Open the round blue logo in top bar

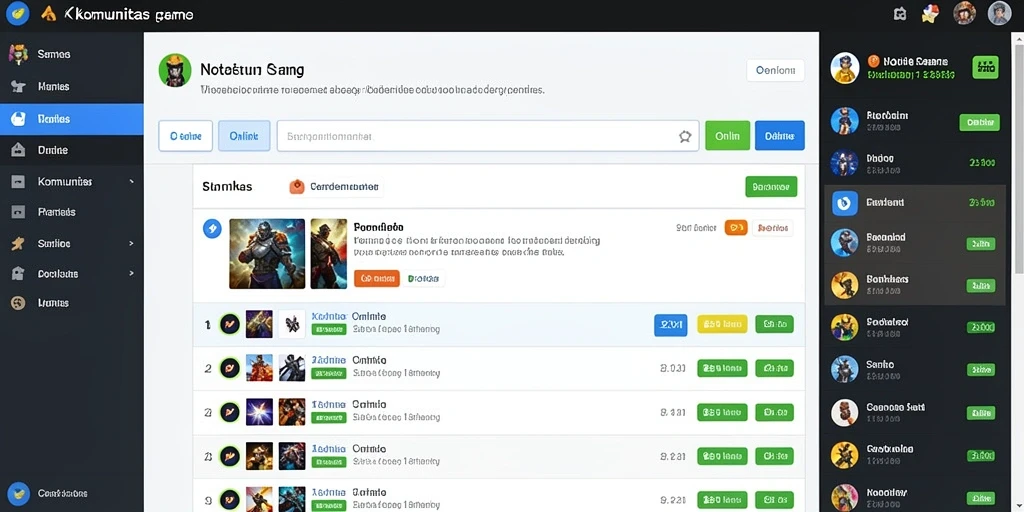[x=18, y=13]
